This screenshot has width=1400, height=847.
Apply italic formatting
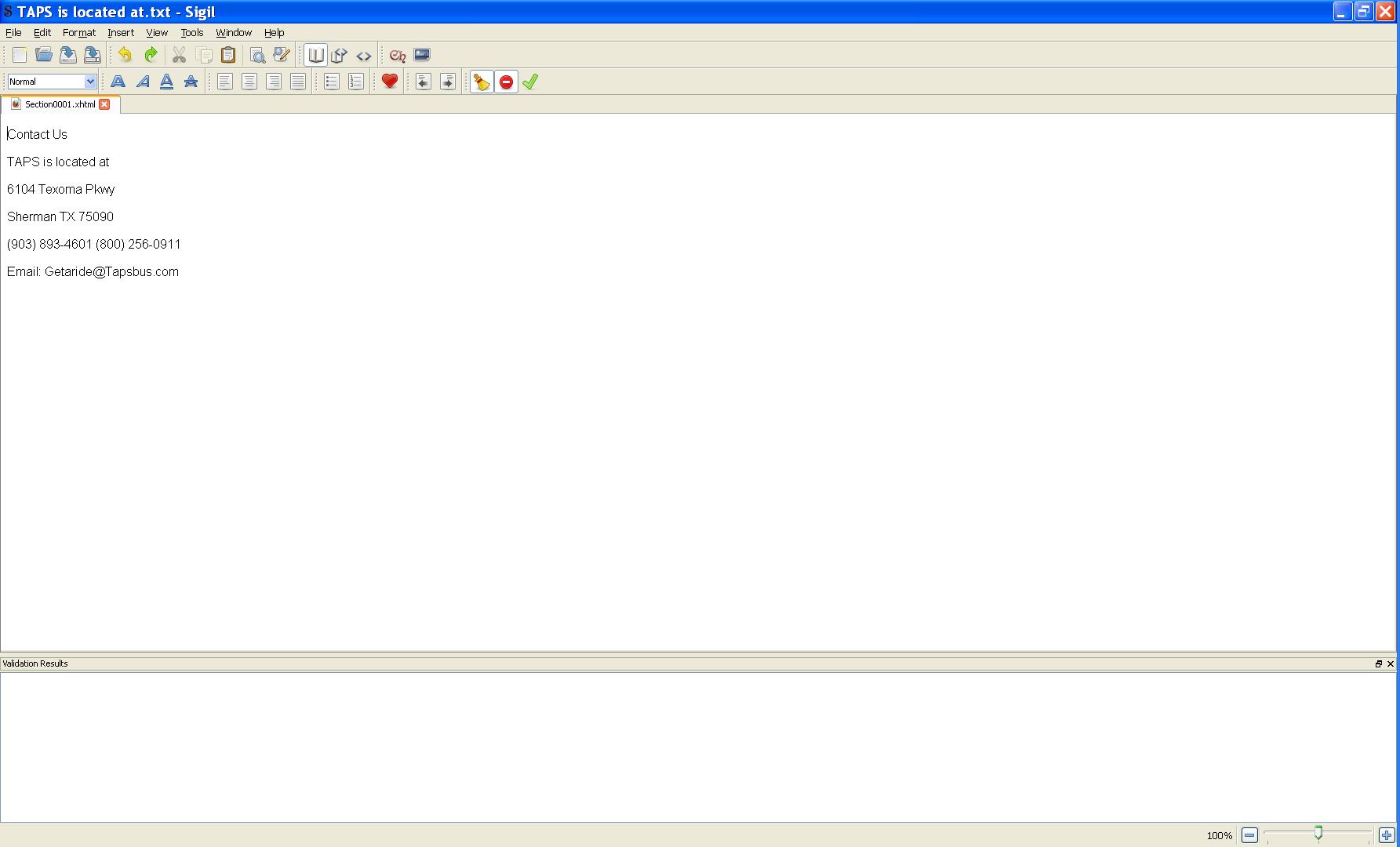[x=142, y=82]
